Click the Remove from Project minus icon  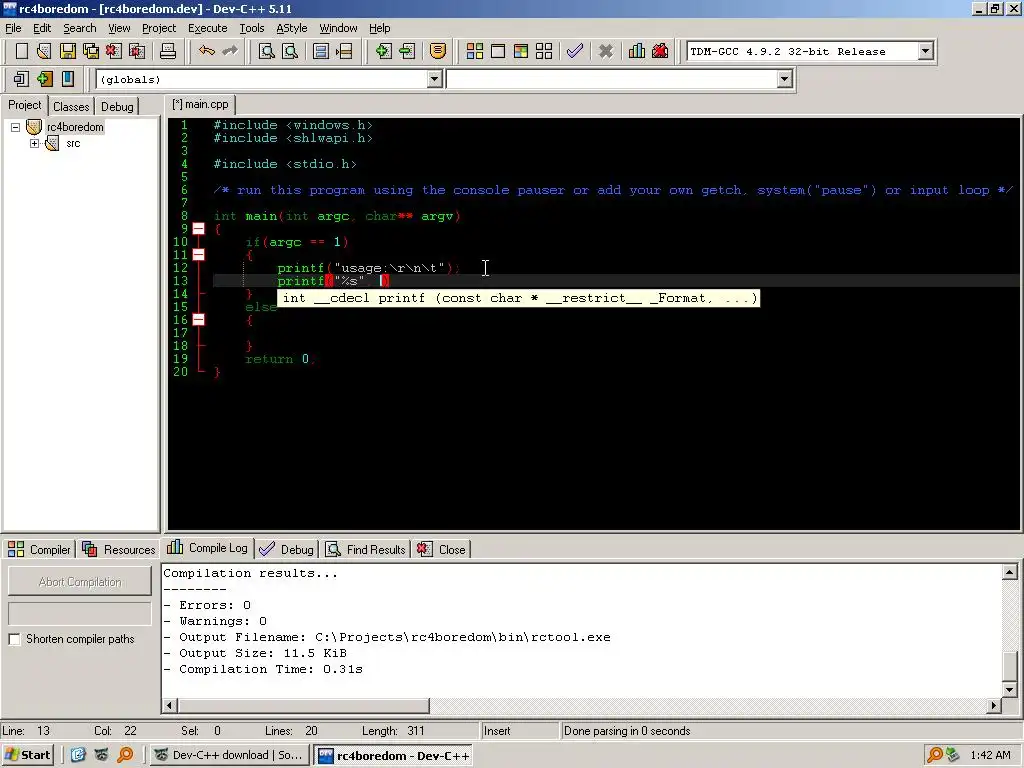click(407, 51)
